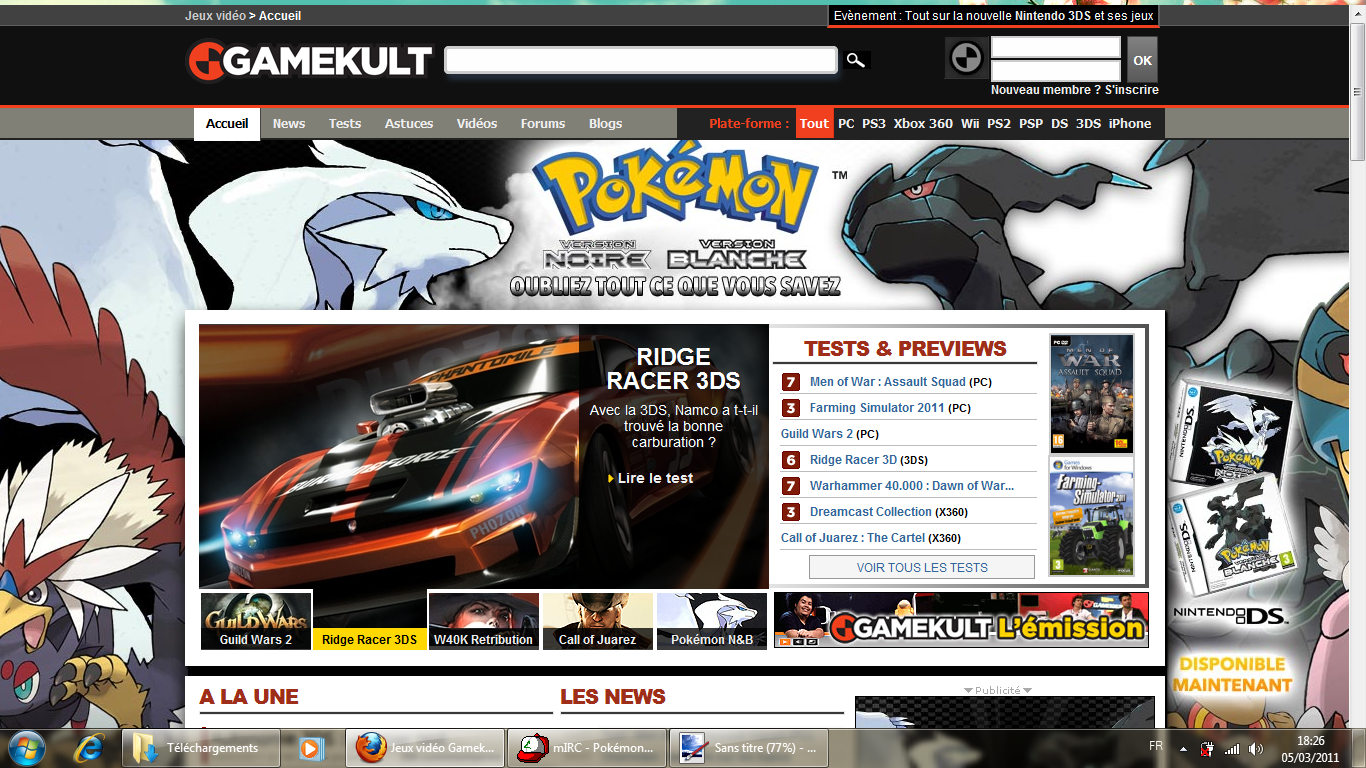Open Guild Wars 2 preview link
The height and width of the screenshot is (768, 1366).
pos(817,434)
